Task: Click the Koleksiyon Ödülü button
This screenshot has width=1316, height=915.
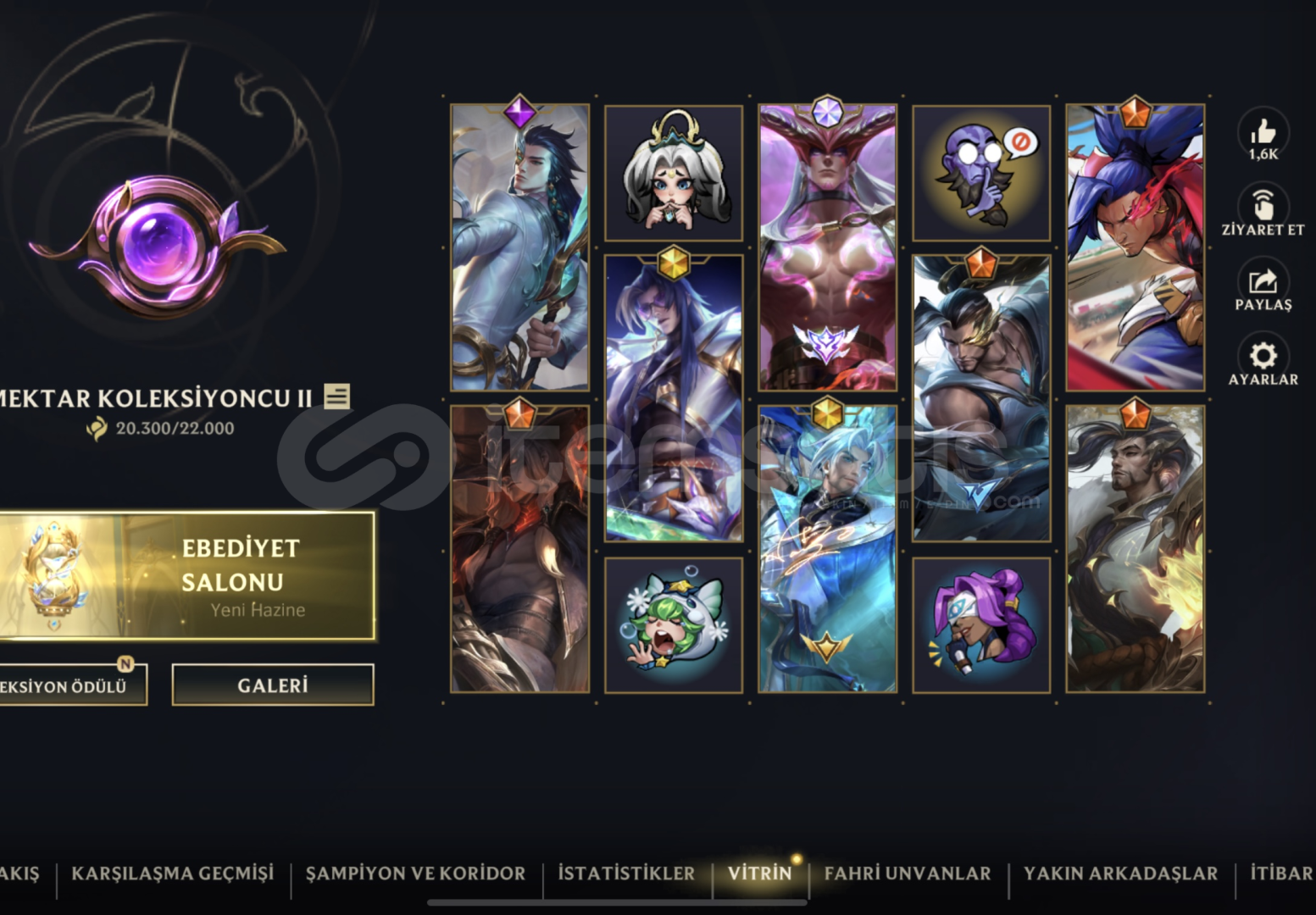Action: 72,685
